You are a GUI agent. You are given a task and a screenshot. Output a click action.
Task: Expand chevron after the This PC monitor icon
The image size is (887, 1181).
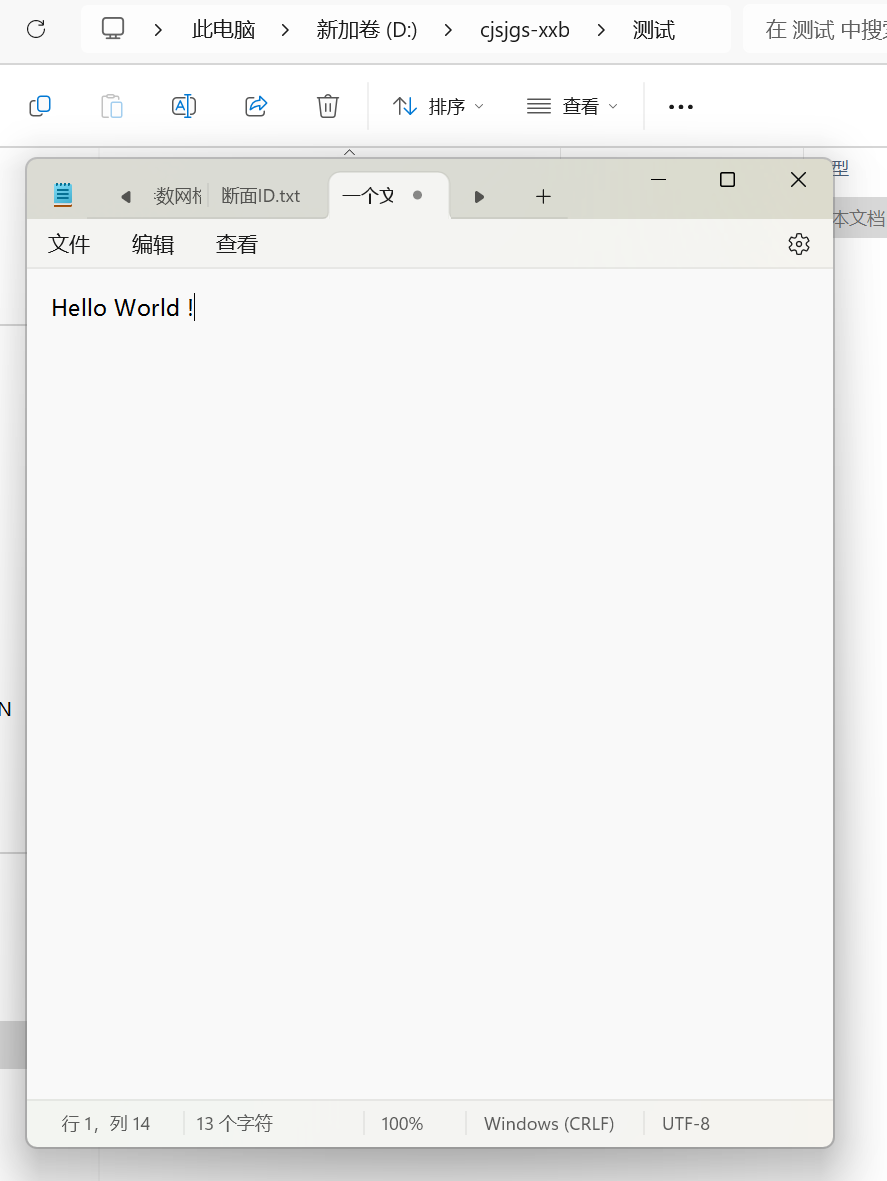(x=158, y=30)
